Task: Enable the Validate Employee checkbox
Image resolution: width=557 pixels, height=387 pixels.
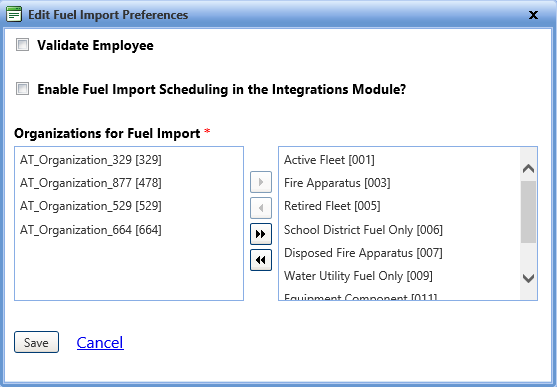Action: 22,45
